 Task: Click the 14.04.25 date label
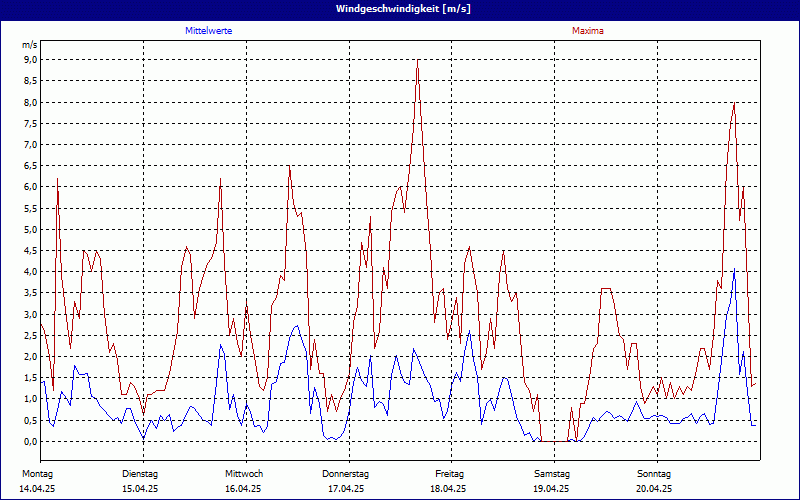click(x=37, y=489)
